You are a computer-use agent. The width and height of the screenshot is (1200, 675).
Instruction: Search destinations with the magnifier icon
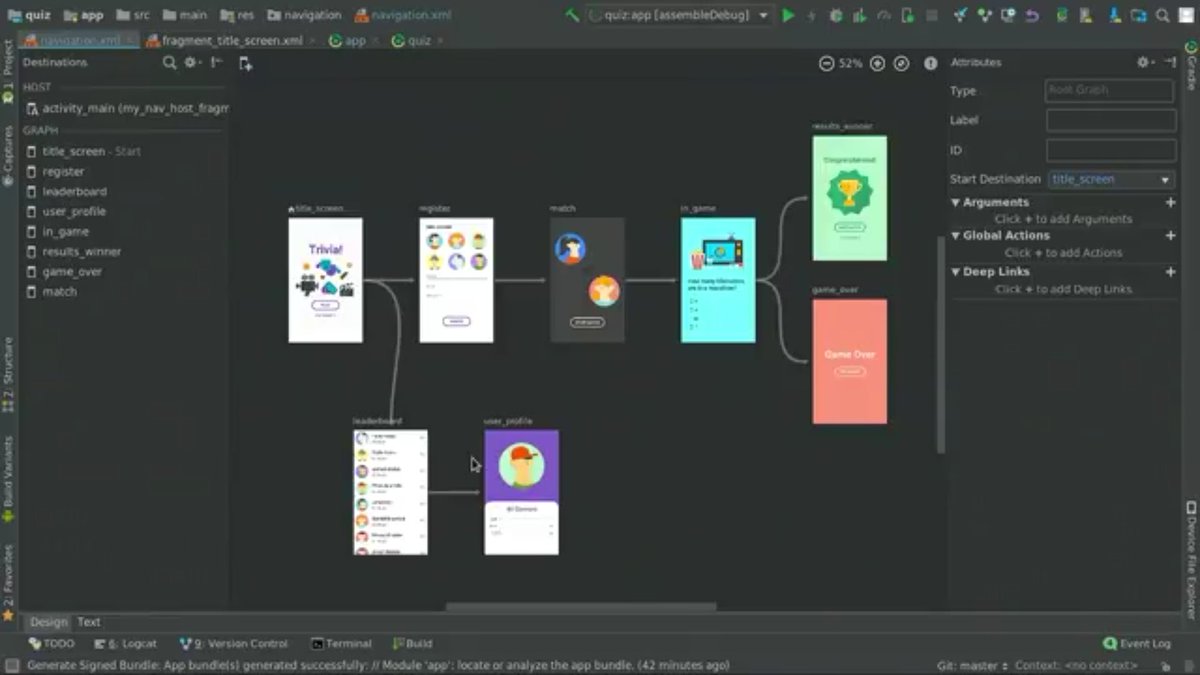tap(169, 62)
